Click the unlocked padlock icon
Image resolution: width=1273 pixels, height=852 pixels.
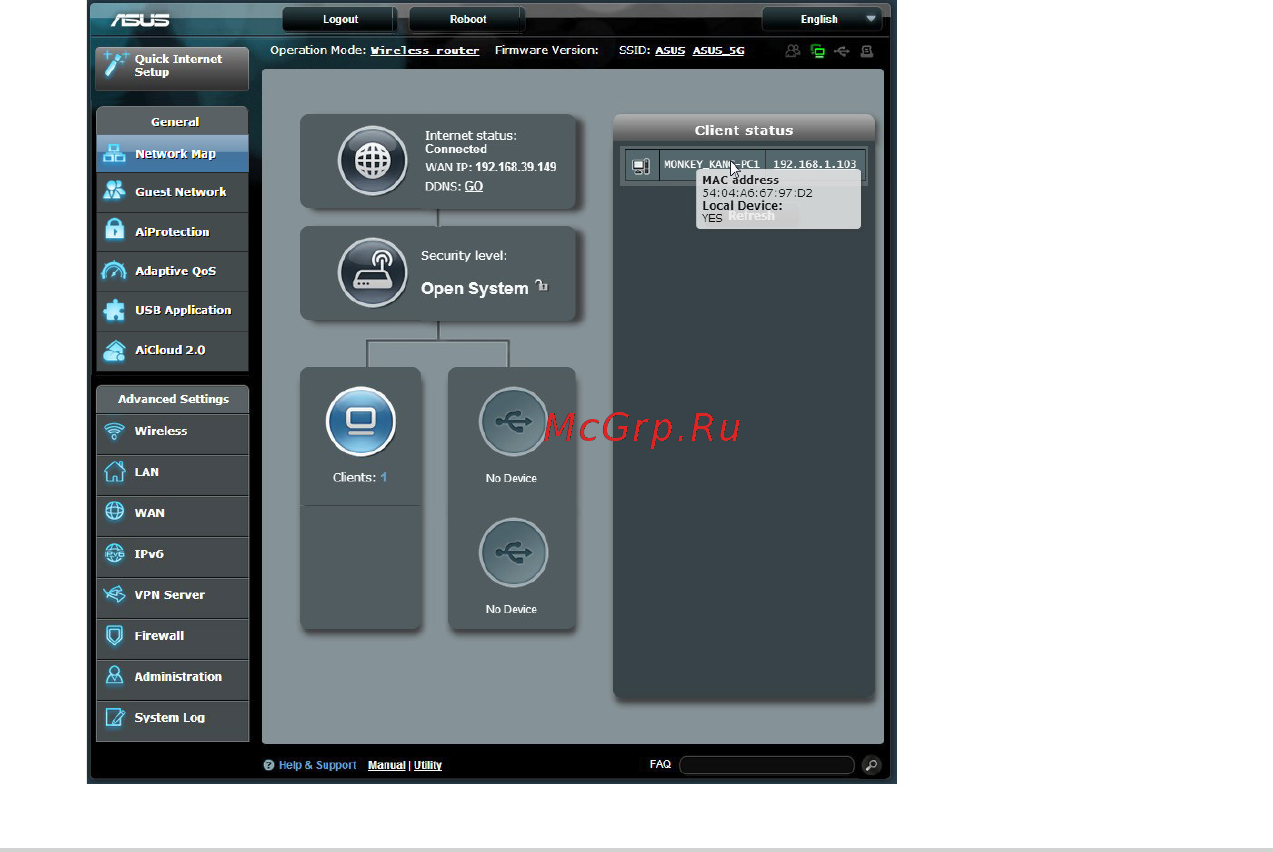tap(541, 286)
